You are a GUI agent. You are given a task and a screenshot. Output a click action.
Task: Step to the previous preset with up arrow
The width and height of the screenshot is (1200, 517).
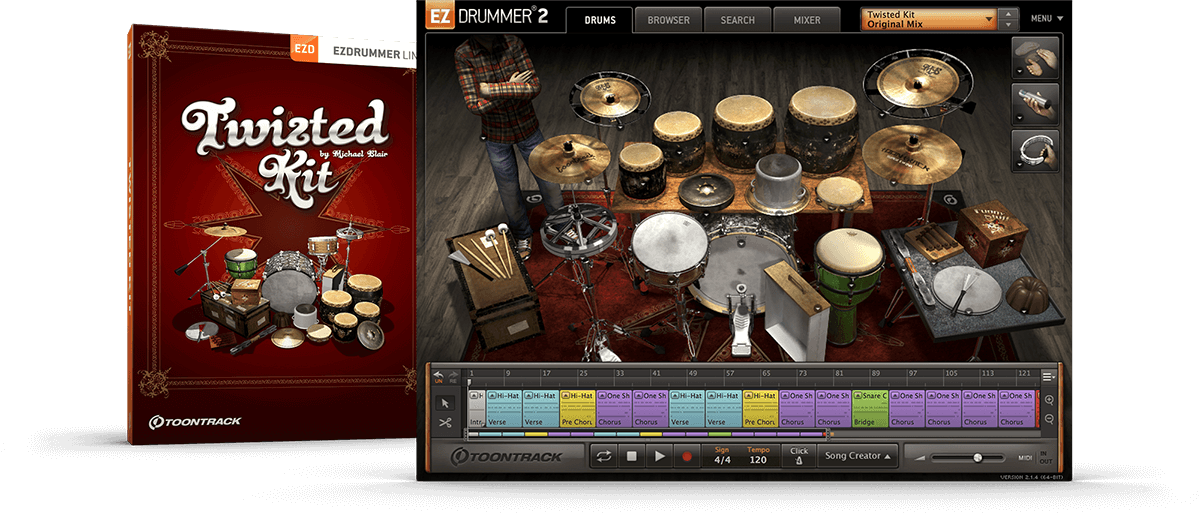coord(1010,14)
